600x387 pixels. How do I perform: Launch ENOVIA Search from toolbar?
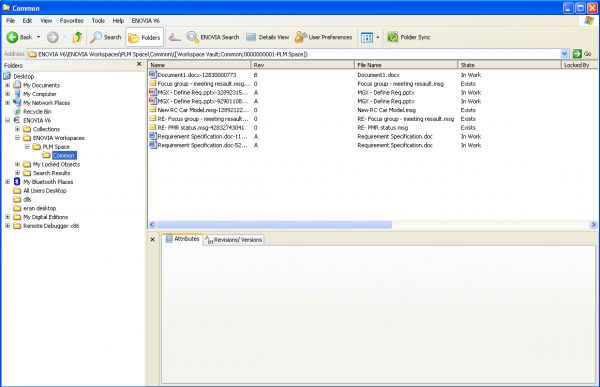tap(213, 37)
